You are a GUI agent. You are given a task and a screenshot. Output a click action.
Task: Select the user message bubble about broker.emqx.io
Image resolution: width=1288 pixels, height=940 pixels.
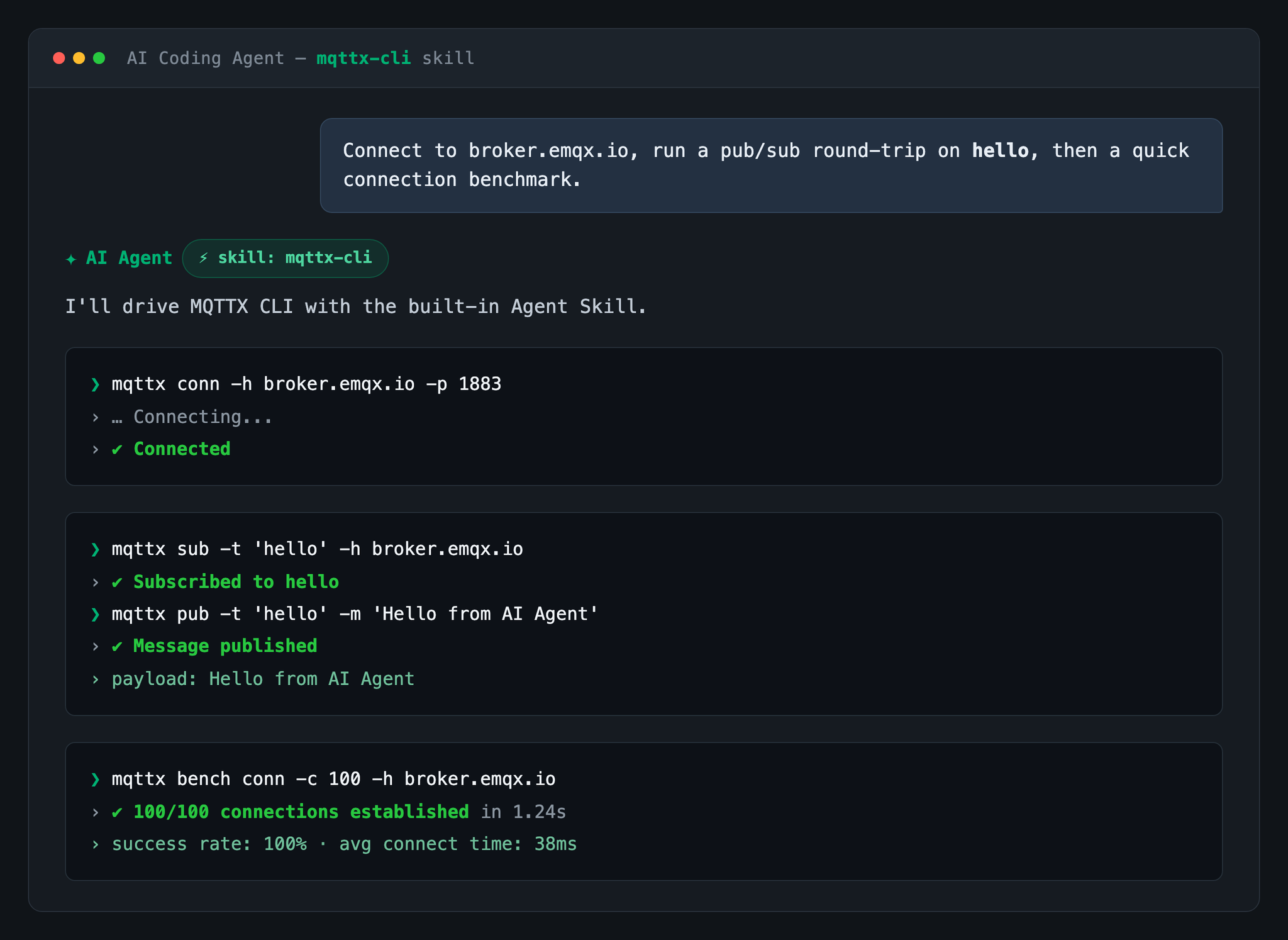771,165
